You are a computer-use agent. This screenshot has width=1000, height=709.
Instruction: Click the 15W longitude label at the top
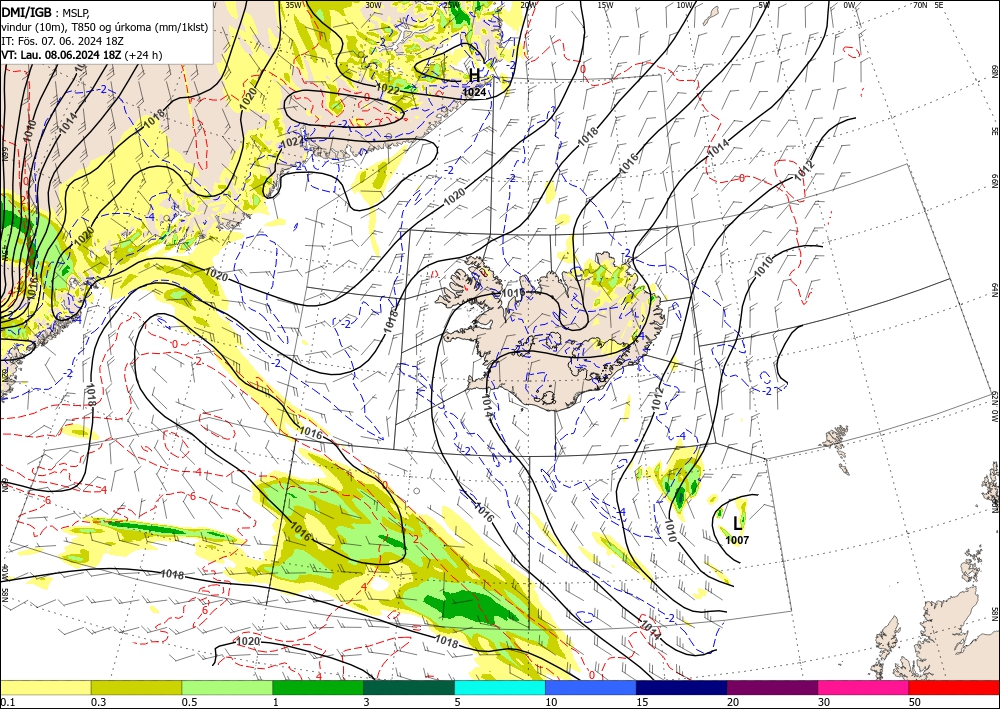[606, 5]
